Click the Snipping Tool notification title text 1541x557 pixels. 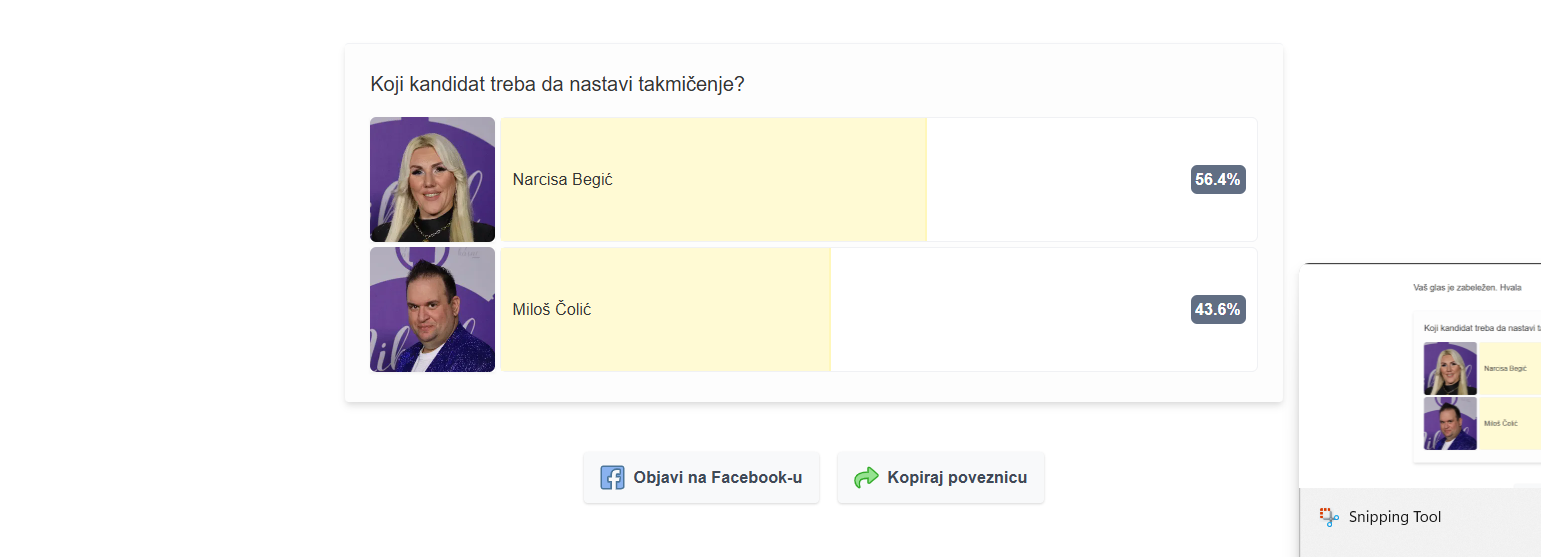(x=1395, y=517)
